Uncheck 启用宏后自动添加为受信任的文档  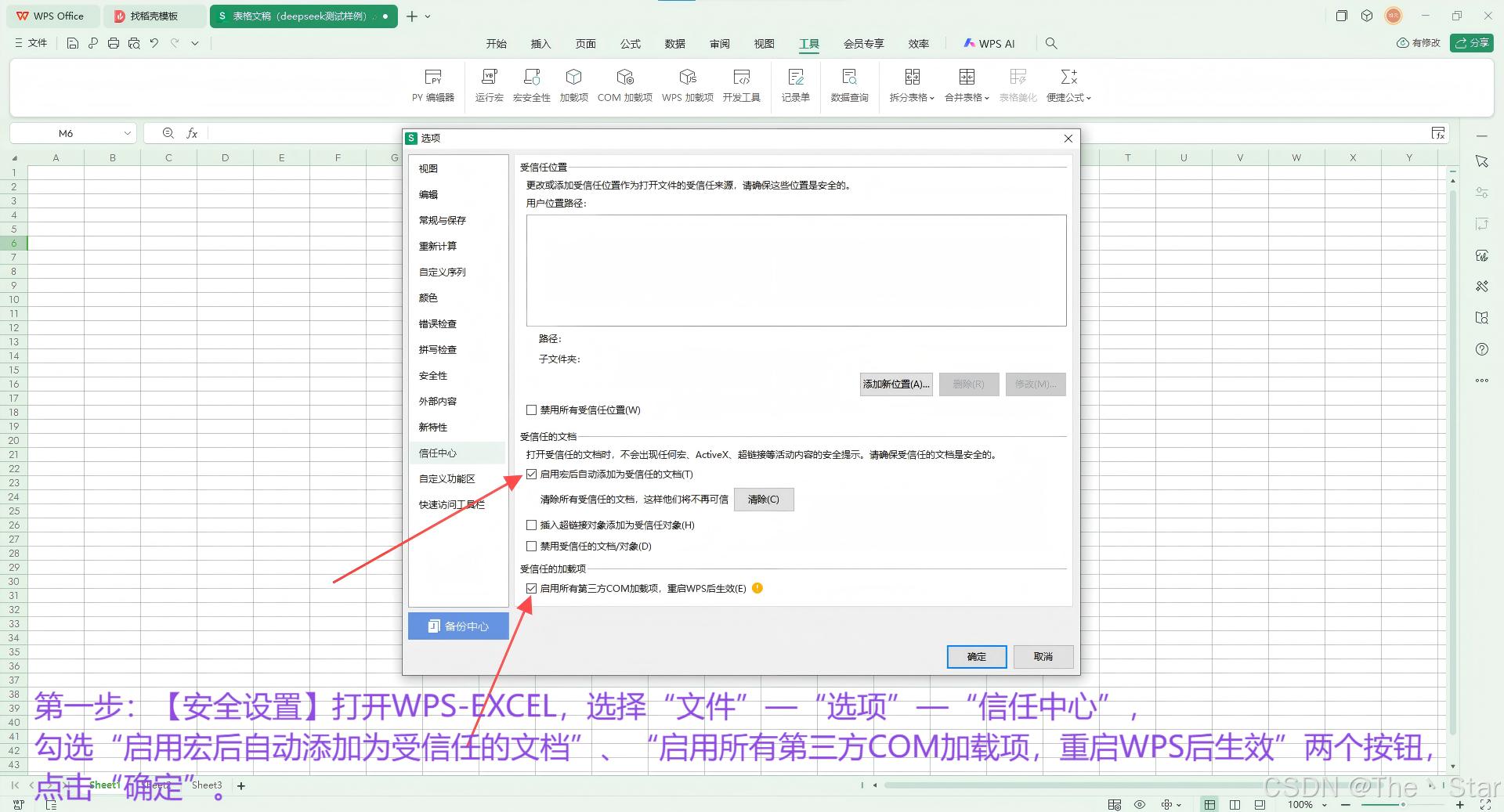pos(532,475)
